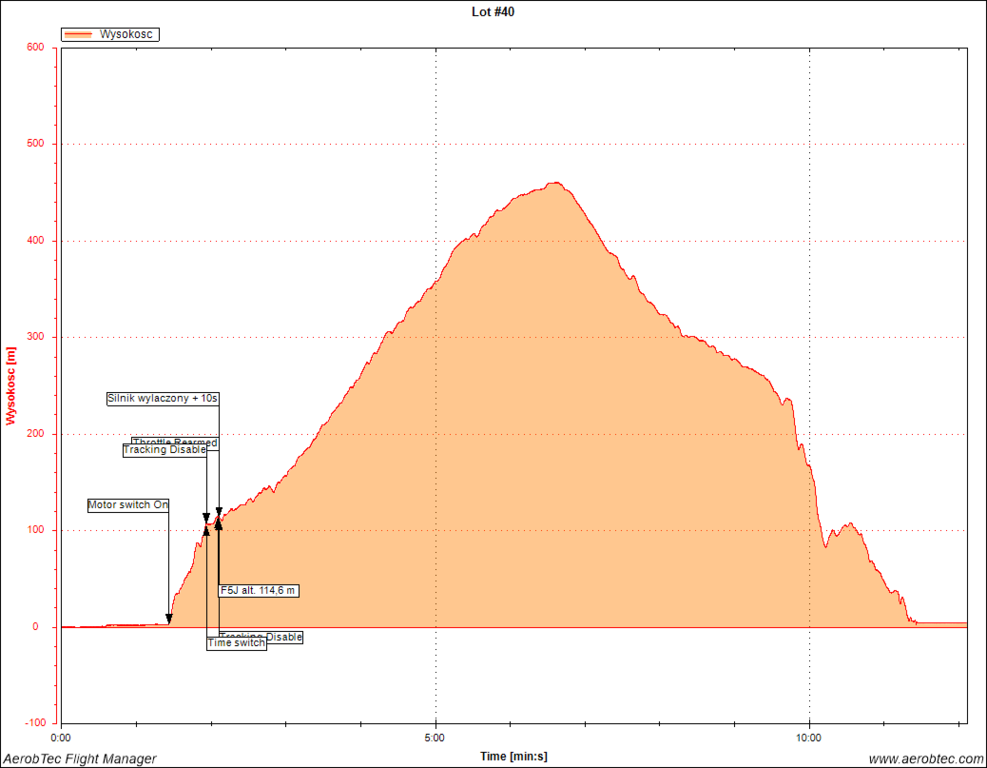Click the 'F5J alt. 114,6 m' label
This screenshot has width=987, height=768.
coord(259,590)
